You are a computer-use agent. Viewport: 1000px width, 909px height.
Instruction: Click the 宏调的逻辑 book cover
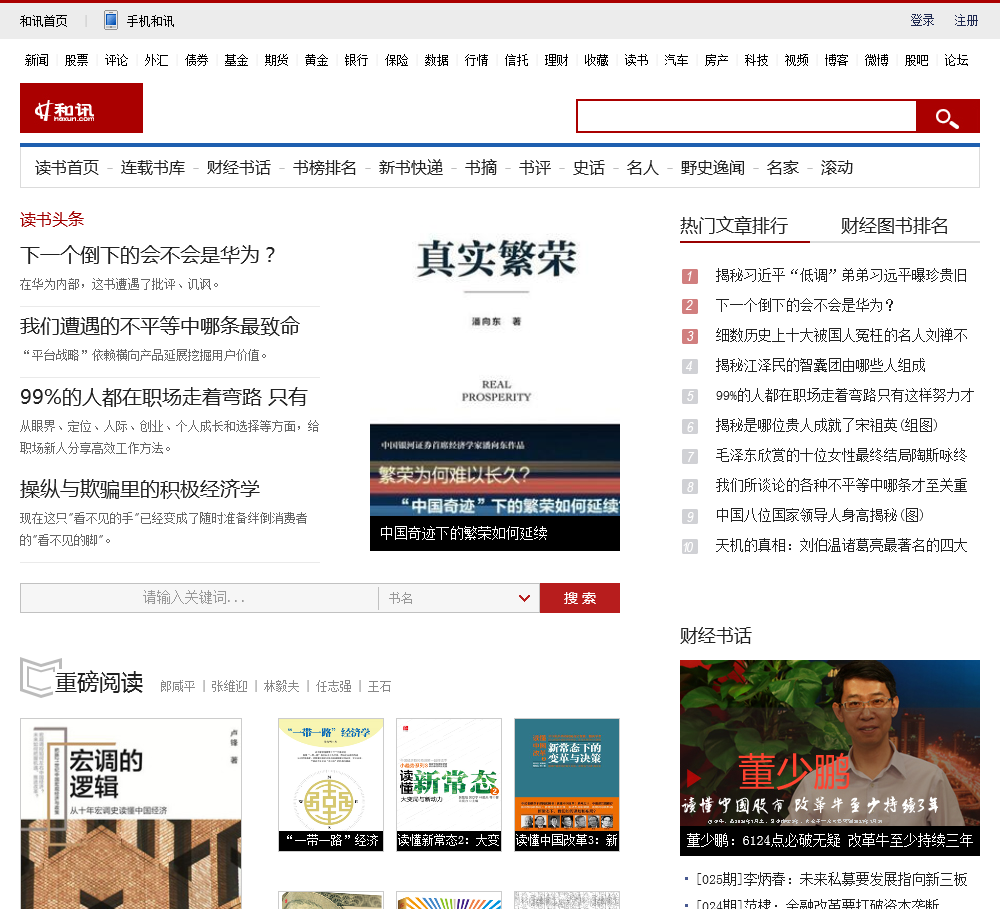[x=131, y=814]
